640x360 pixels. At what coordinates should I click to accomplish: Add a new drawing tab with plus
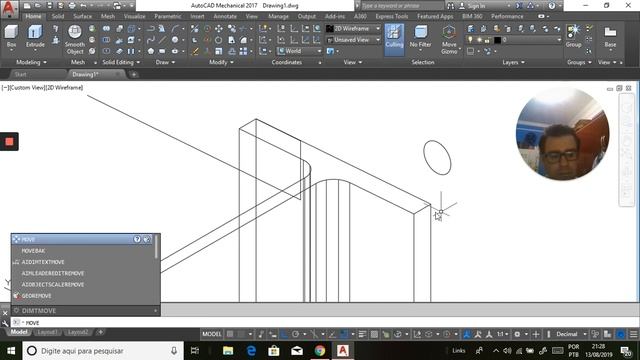coord(133,74)
